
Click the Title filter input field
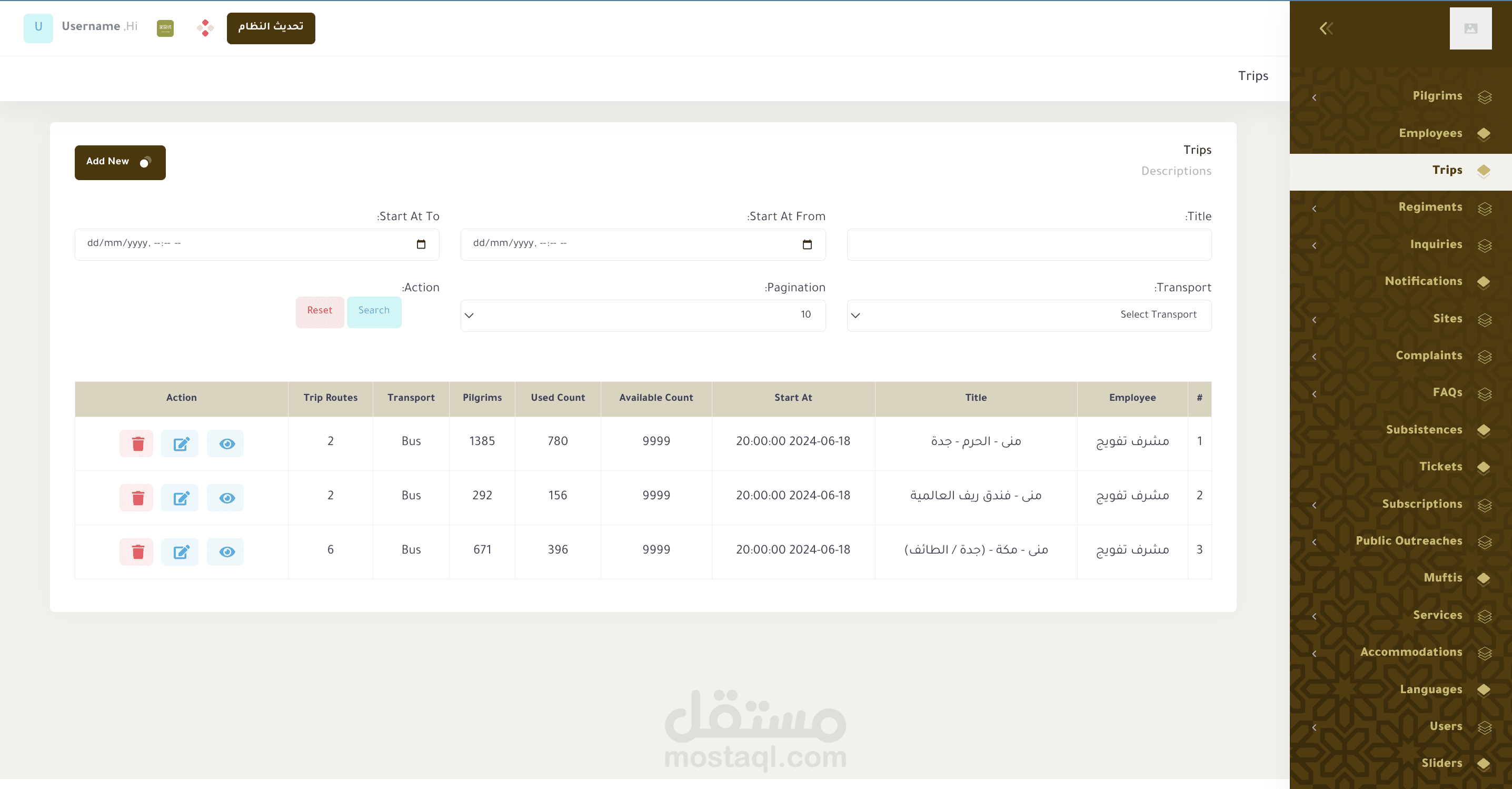click(1028, 244)
